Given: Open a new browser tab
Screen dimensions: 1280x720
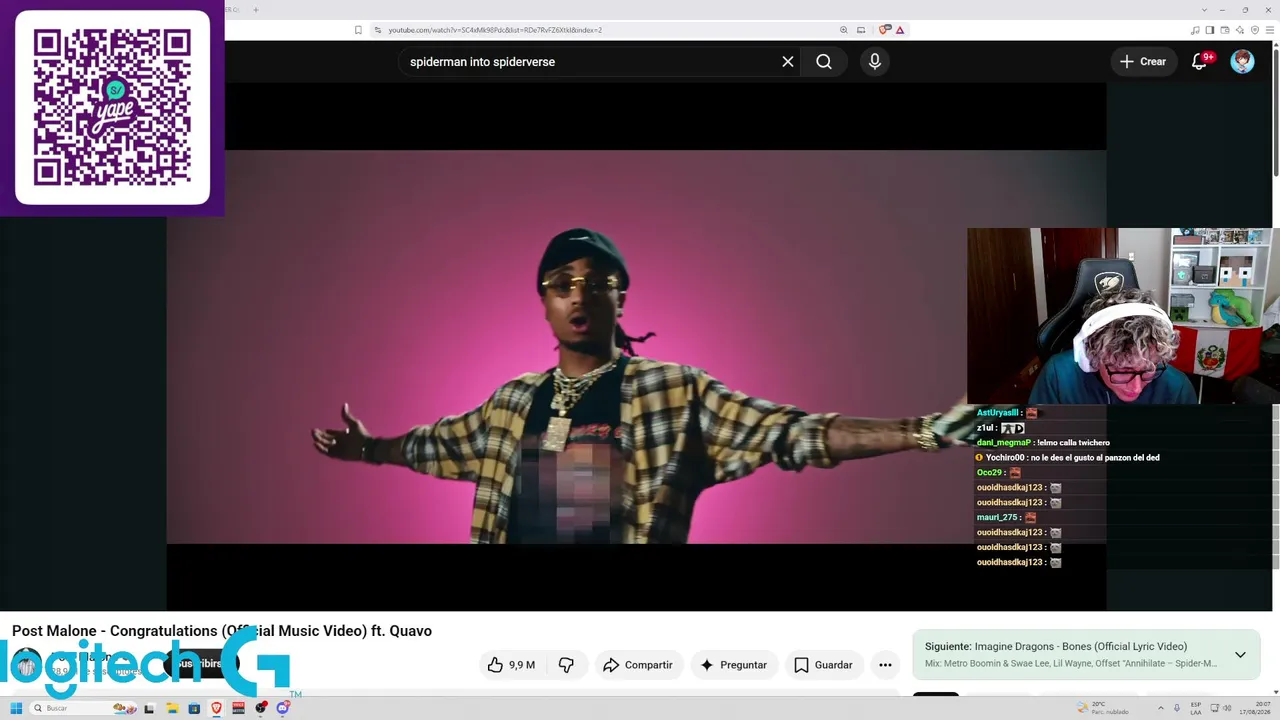Looking at the screenshot, I should pyautogui.click(x=256, y=10).
